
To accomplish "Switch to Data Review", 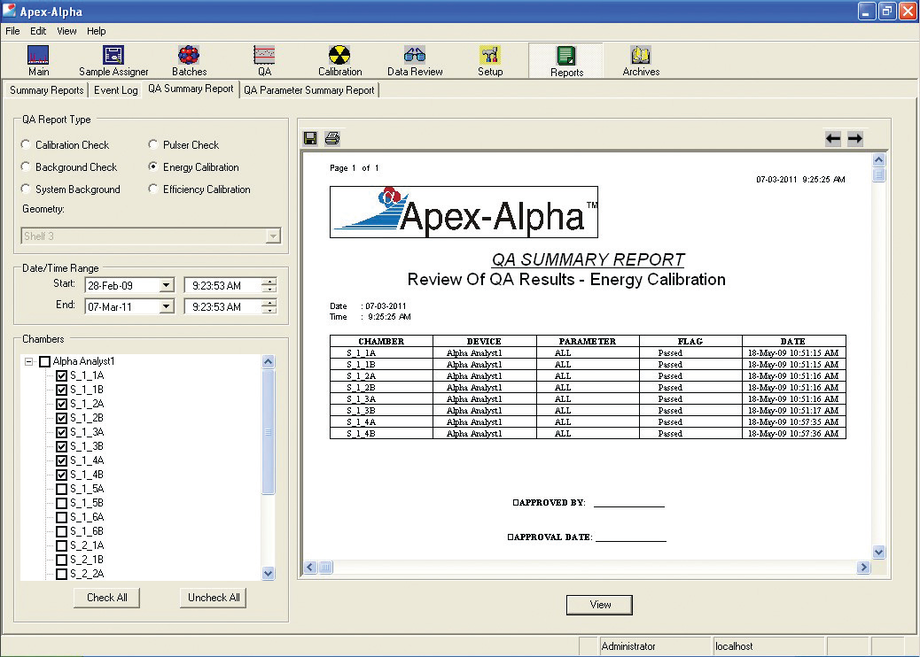I will [414, 60].
